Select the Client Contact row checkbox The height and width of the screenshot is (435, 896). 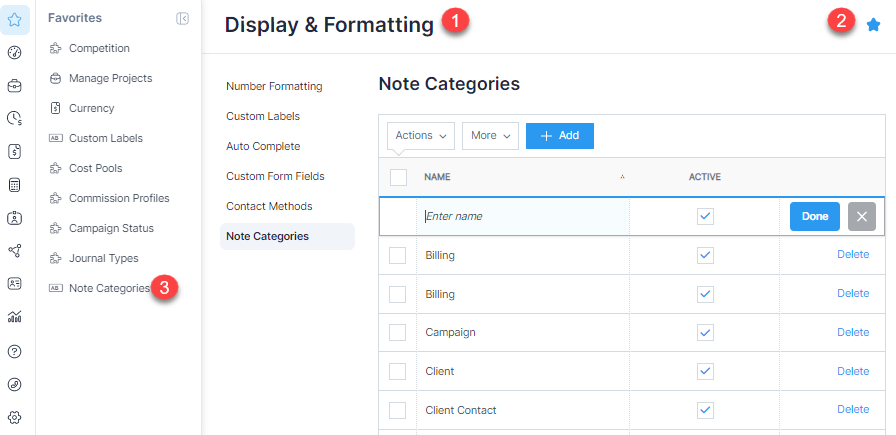[x=397, y=410]
